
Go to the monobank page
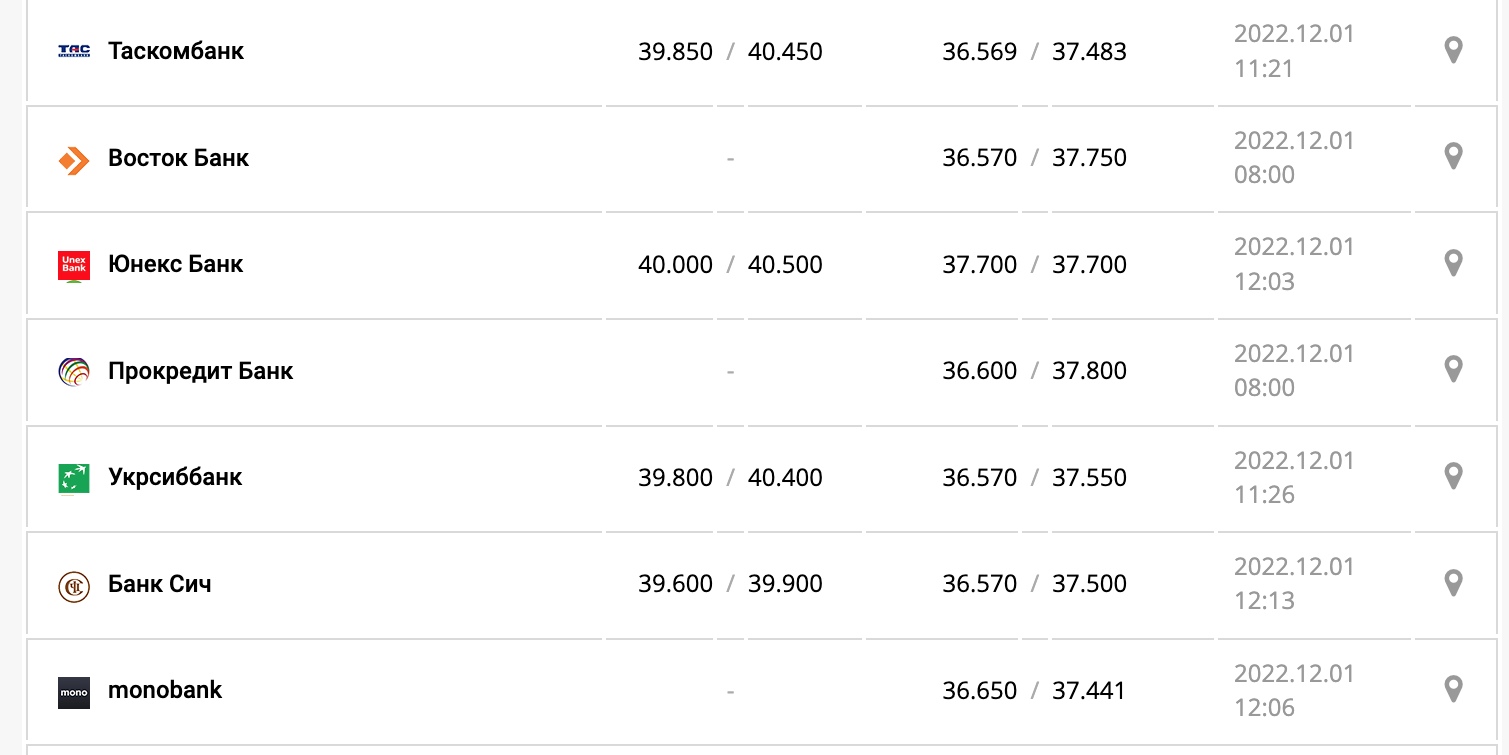point(165,690)
